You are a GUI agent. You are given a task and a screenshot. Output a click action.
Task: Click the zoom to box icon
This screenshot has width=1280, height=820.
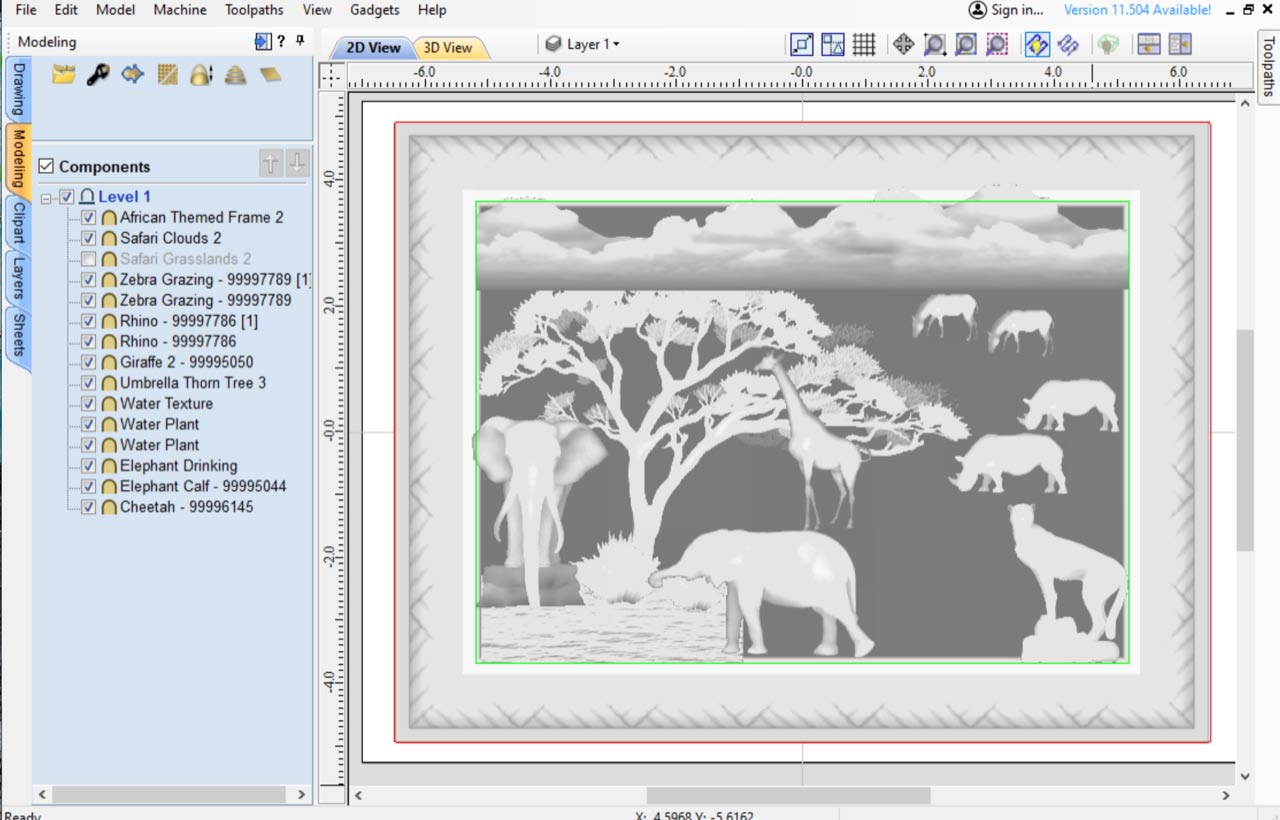click(x=934, y=44)
